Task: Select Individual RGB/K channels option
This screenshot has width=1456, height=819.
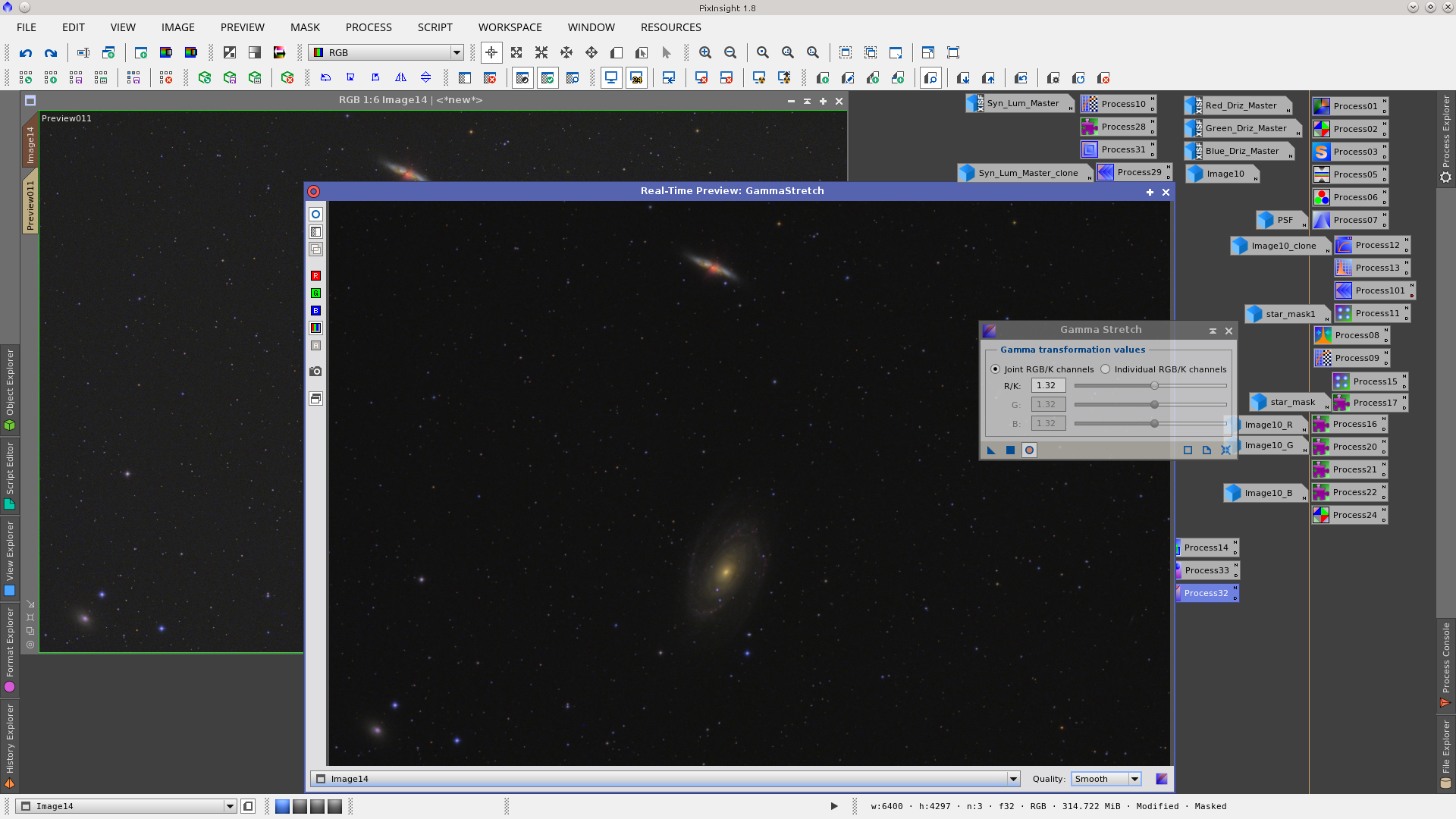Action: click(1106, 369)
